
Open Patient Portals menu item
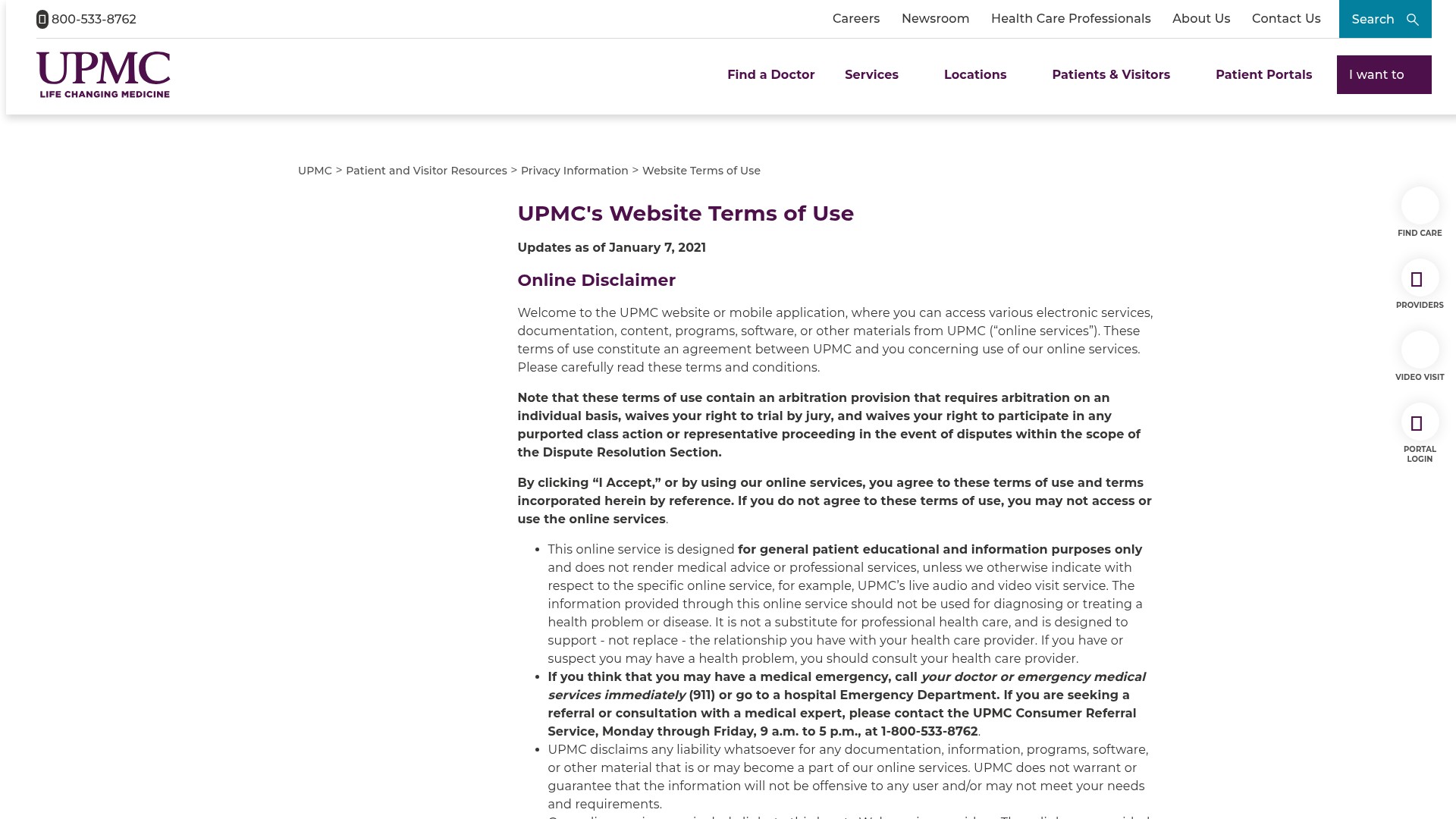tap(1263, 74)
